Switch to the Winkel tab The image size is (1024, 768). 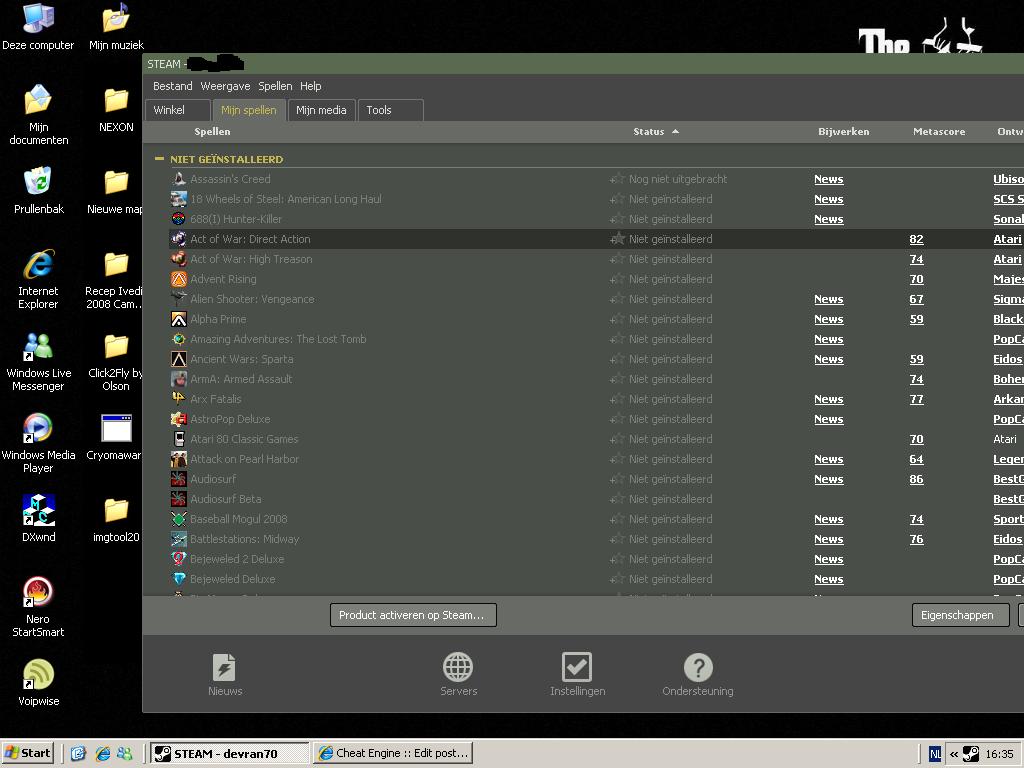coord(178,110)
